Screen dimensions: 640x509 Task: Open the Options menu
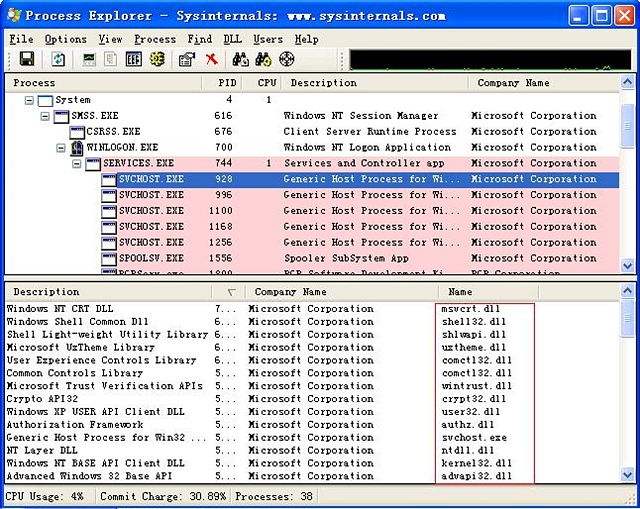66,39
